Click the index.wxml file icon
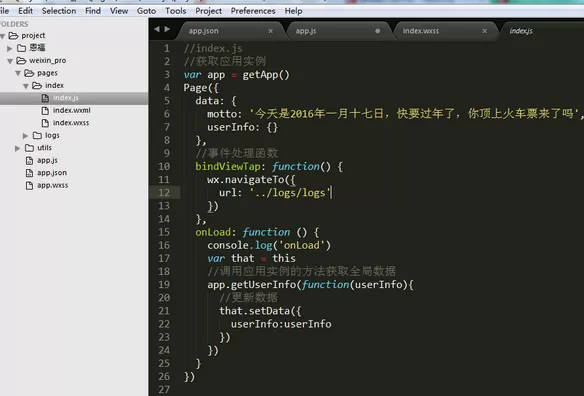This screenshot has height=396, width=584. (45, 111)
